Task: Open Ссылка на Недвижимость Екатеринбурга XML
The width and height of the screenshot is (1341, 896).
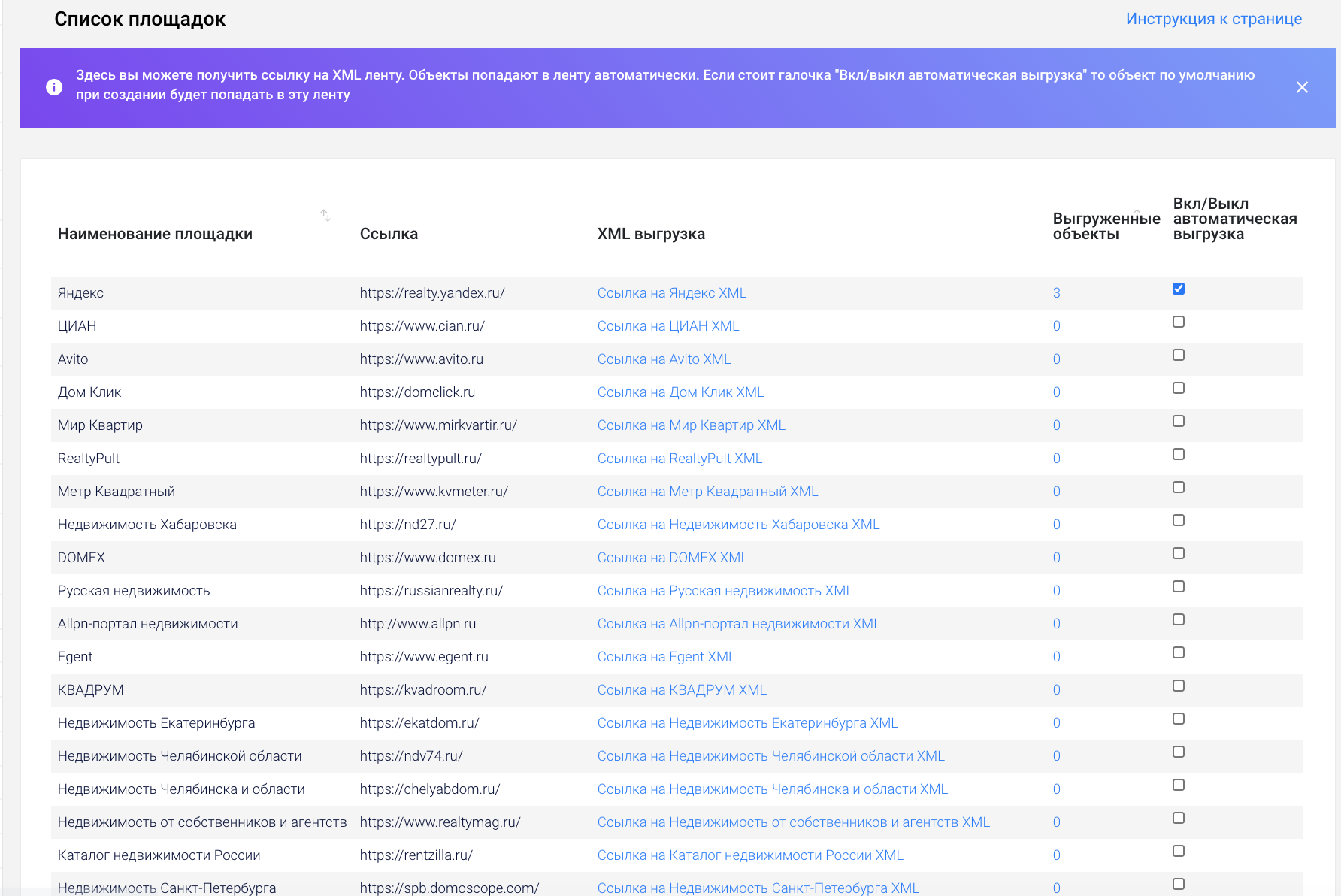Action: coord(748,723)
